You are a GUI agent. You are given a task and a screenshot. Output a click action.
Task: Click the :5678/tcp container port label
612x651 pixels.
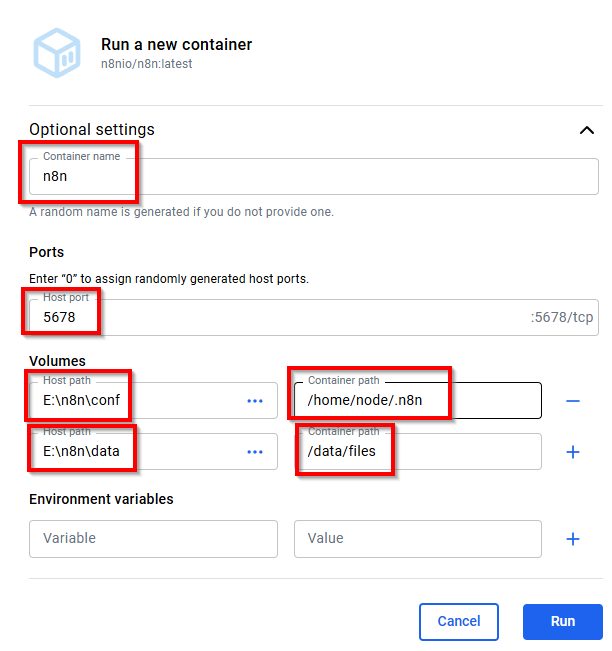[563, 318]
